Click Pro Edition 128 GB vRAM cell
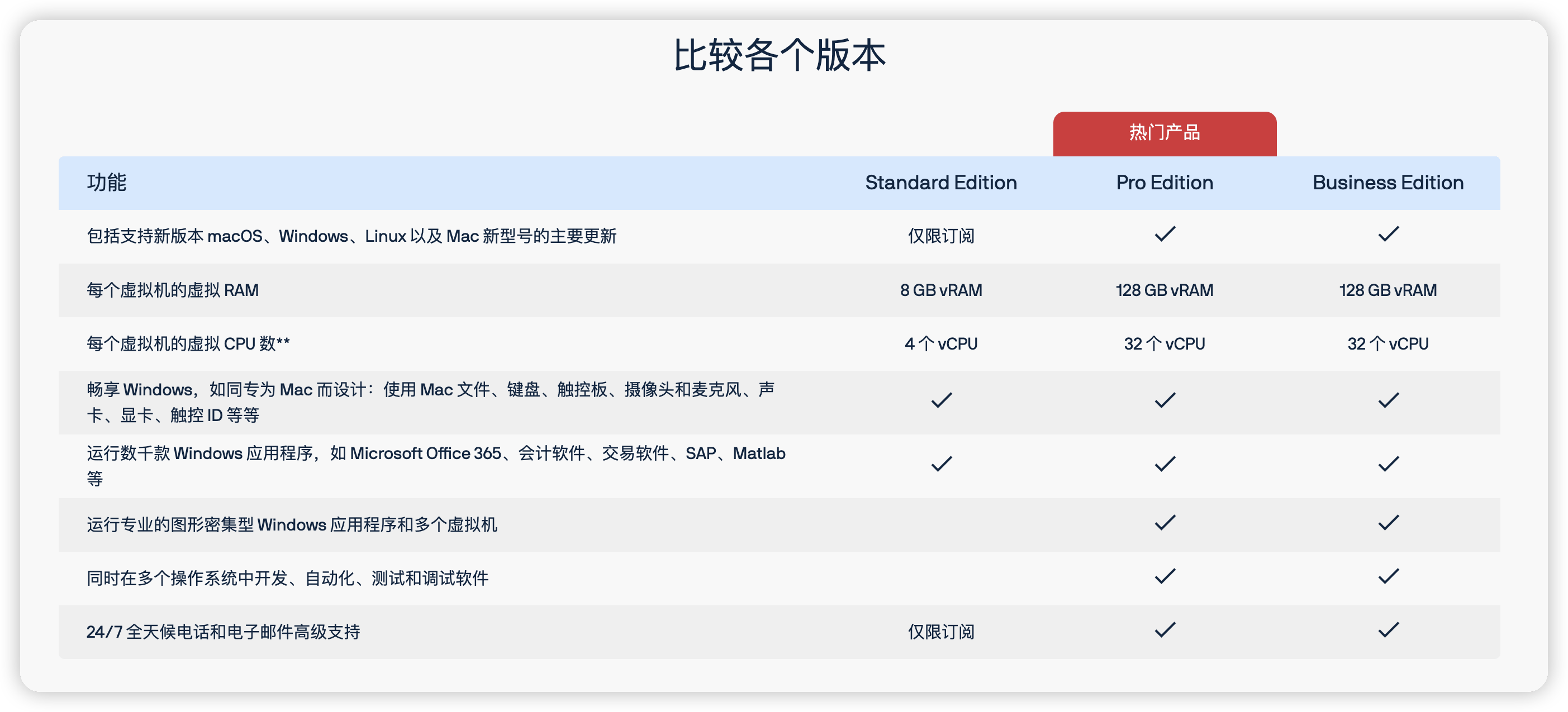 click(1165, 290)
